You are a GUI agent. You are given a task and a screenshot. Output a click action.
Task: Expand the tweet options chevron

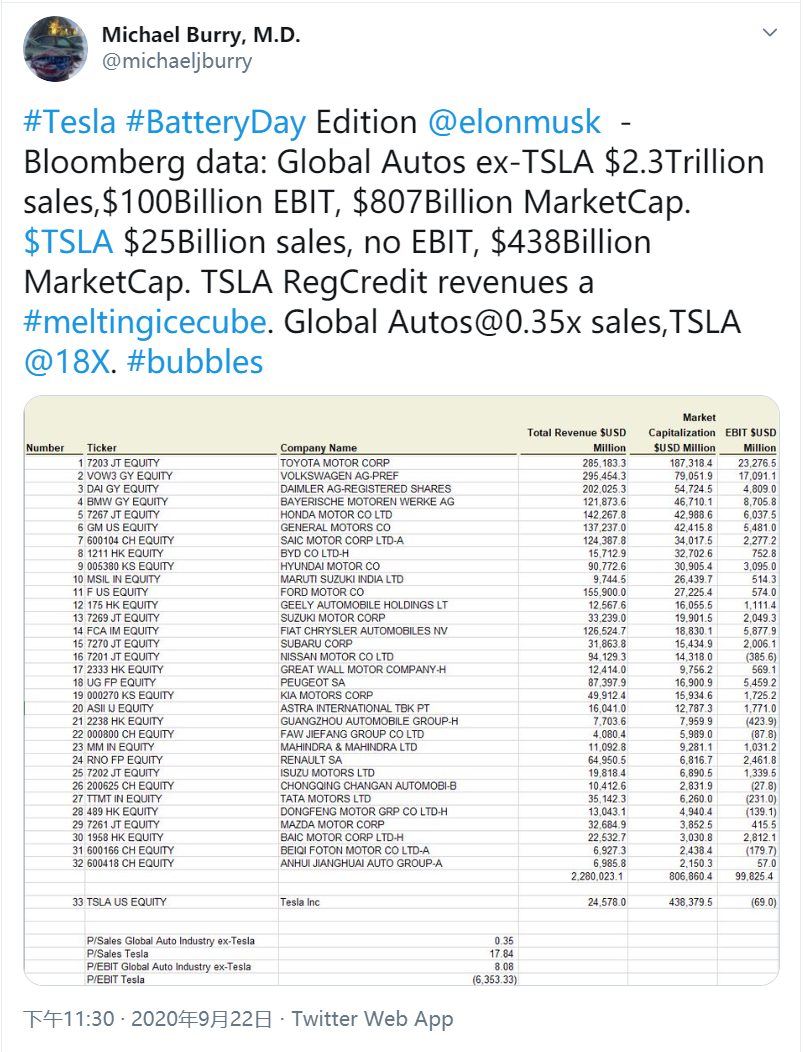[769, 33]
